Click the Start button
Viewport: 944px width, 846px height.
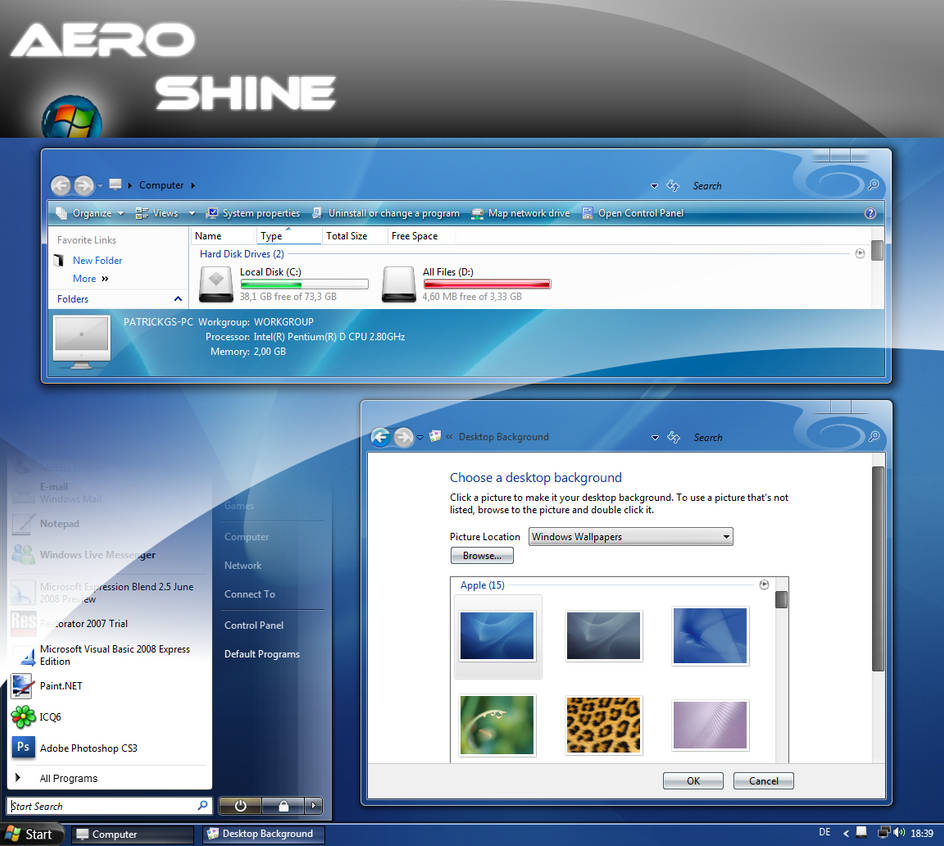[31, 834]
